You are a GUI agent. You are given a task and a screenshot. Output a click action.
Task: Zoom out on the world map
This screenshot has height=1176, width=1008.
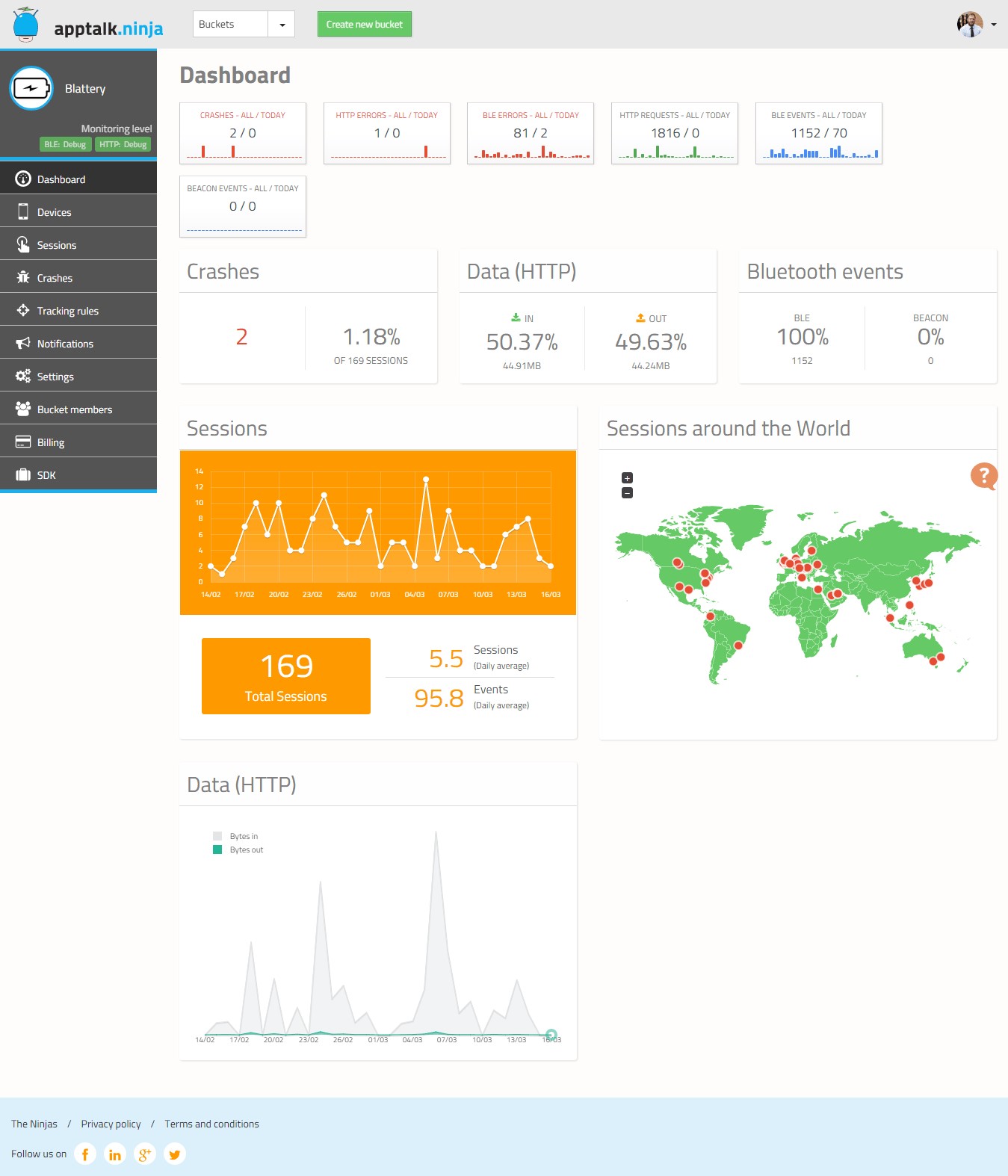[628, 493]
